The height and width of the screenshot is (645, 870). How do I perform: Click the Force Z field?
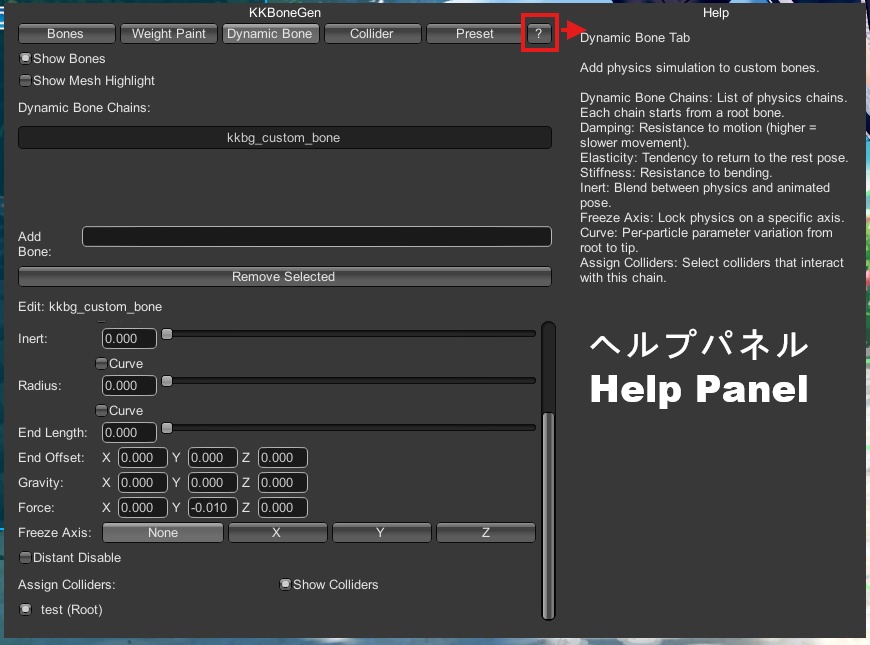click(x=282, y=508)
